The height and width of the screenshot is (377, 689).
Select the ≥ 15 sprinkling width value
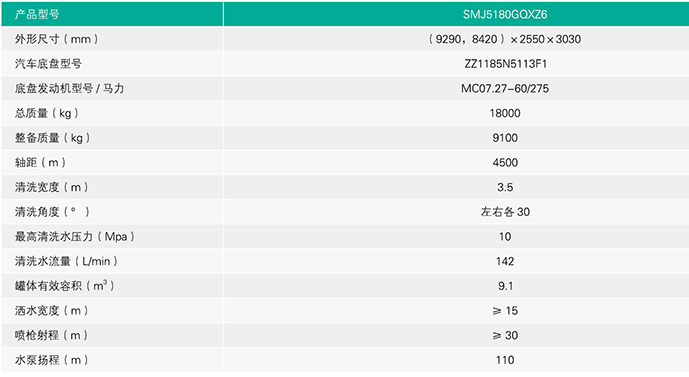pos(505,311)
